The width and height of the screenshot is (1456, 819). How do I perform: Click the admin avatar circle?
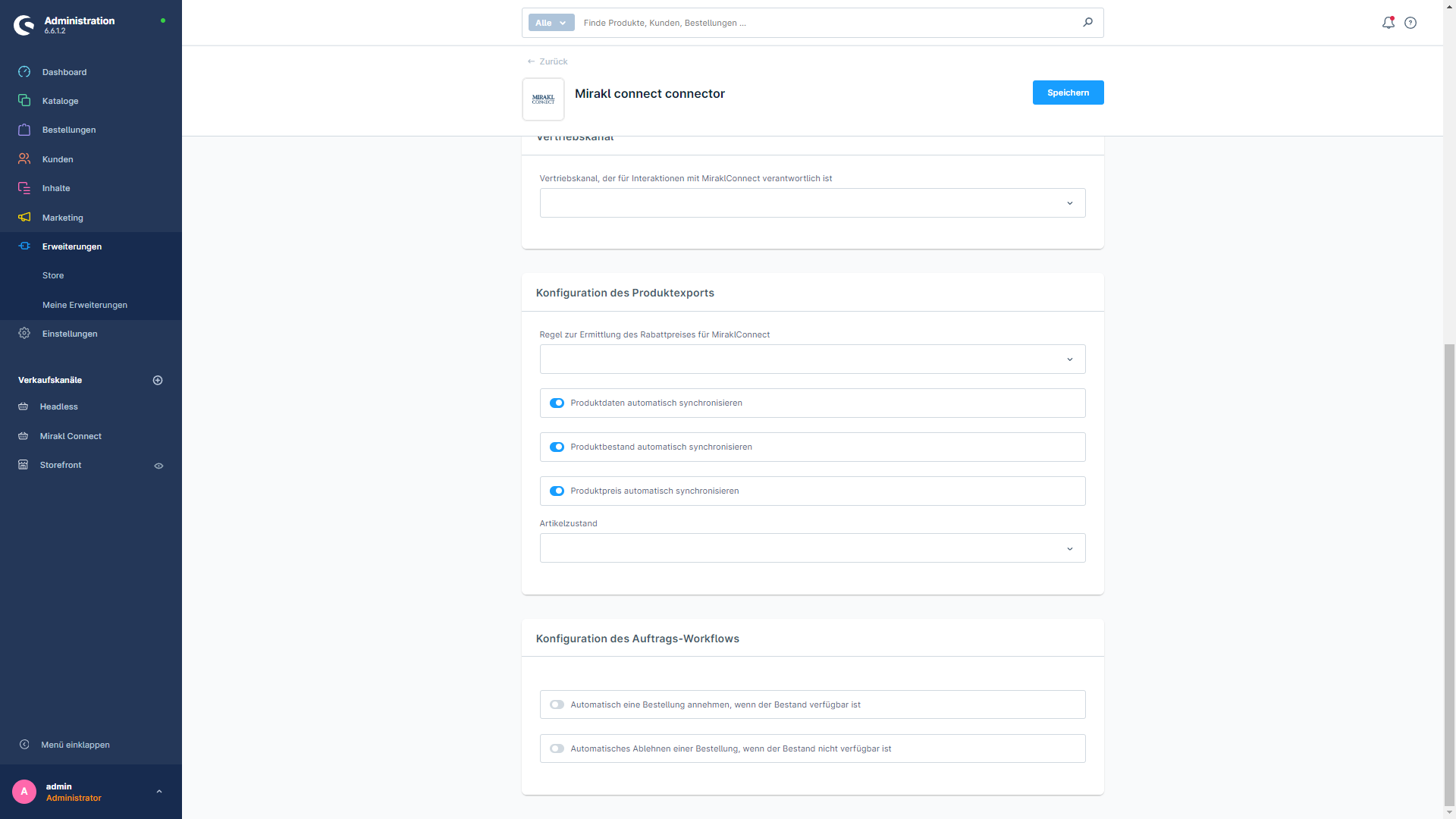[24, 792]
